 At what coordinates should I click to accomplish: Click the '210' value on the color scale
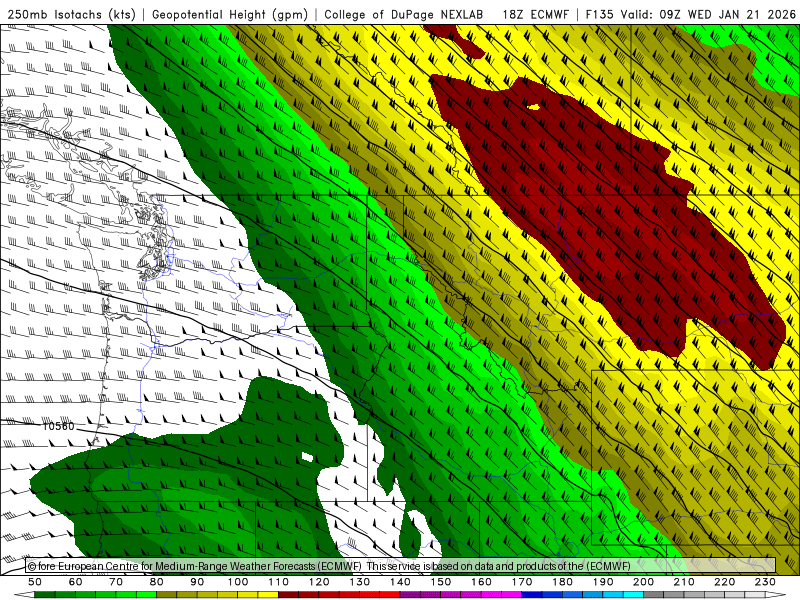click(x=684, y=582)
